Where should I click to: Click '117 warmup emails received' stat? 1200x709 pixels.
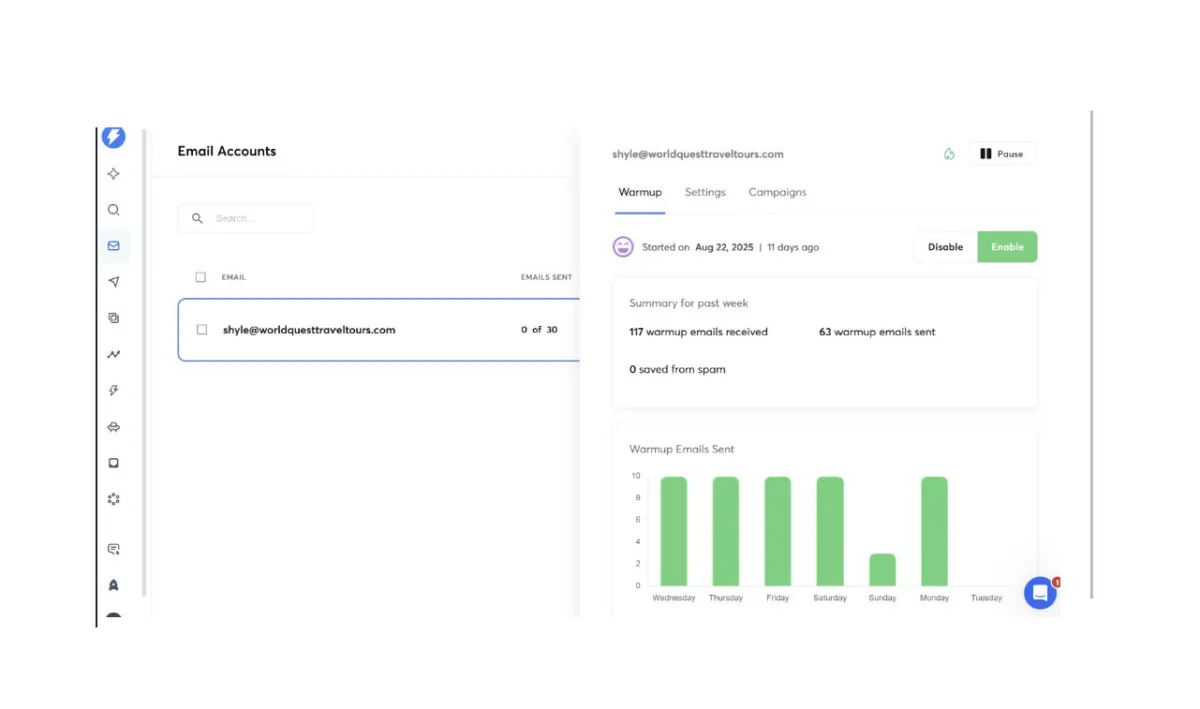click(x=698, y=332)
